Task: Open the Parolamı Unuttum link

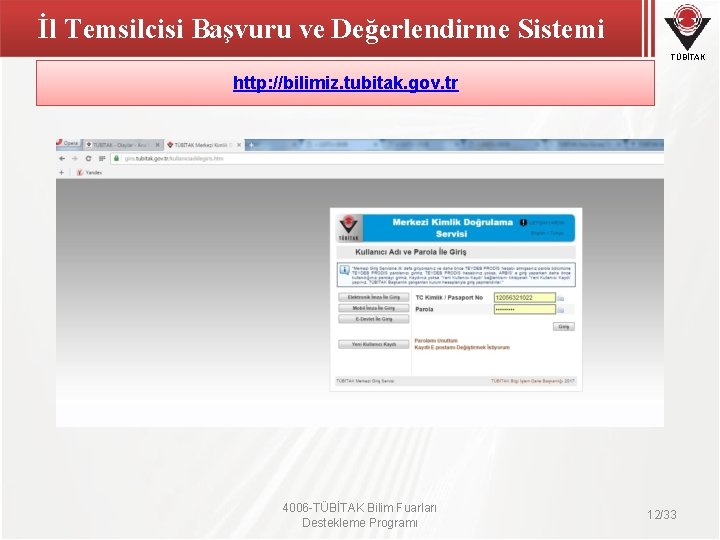Action: 436,341
